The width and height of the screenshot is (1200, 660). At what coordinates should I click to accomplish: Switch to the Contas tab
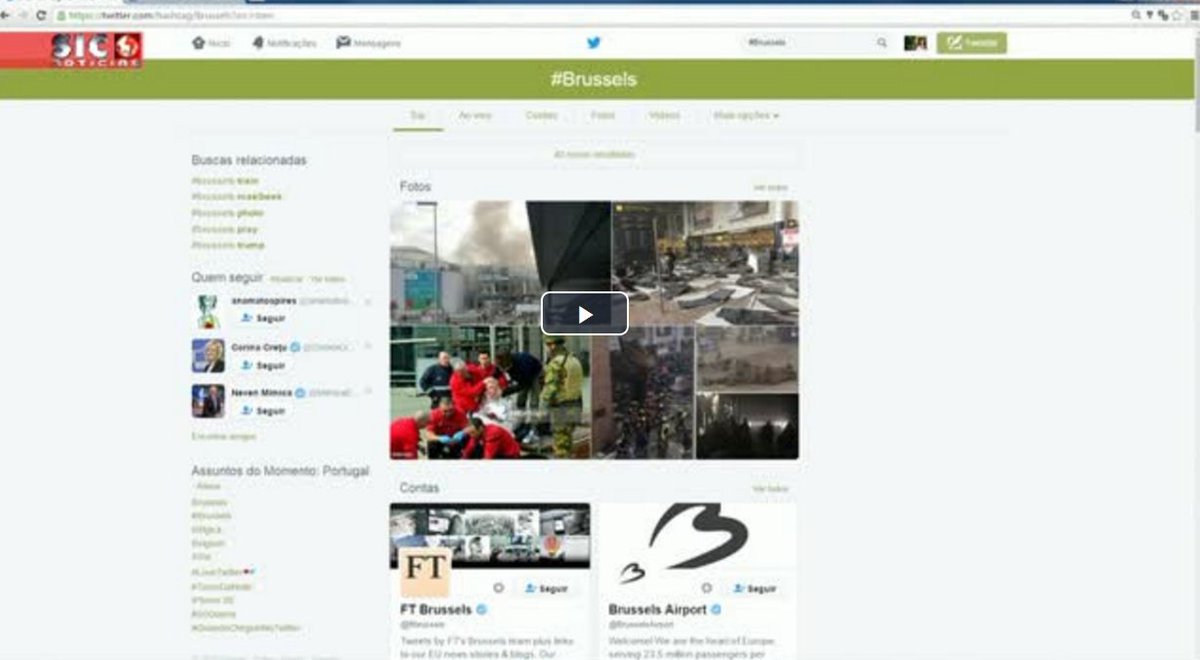click(541, 116)
